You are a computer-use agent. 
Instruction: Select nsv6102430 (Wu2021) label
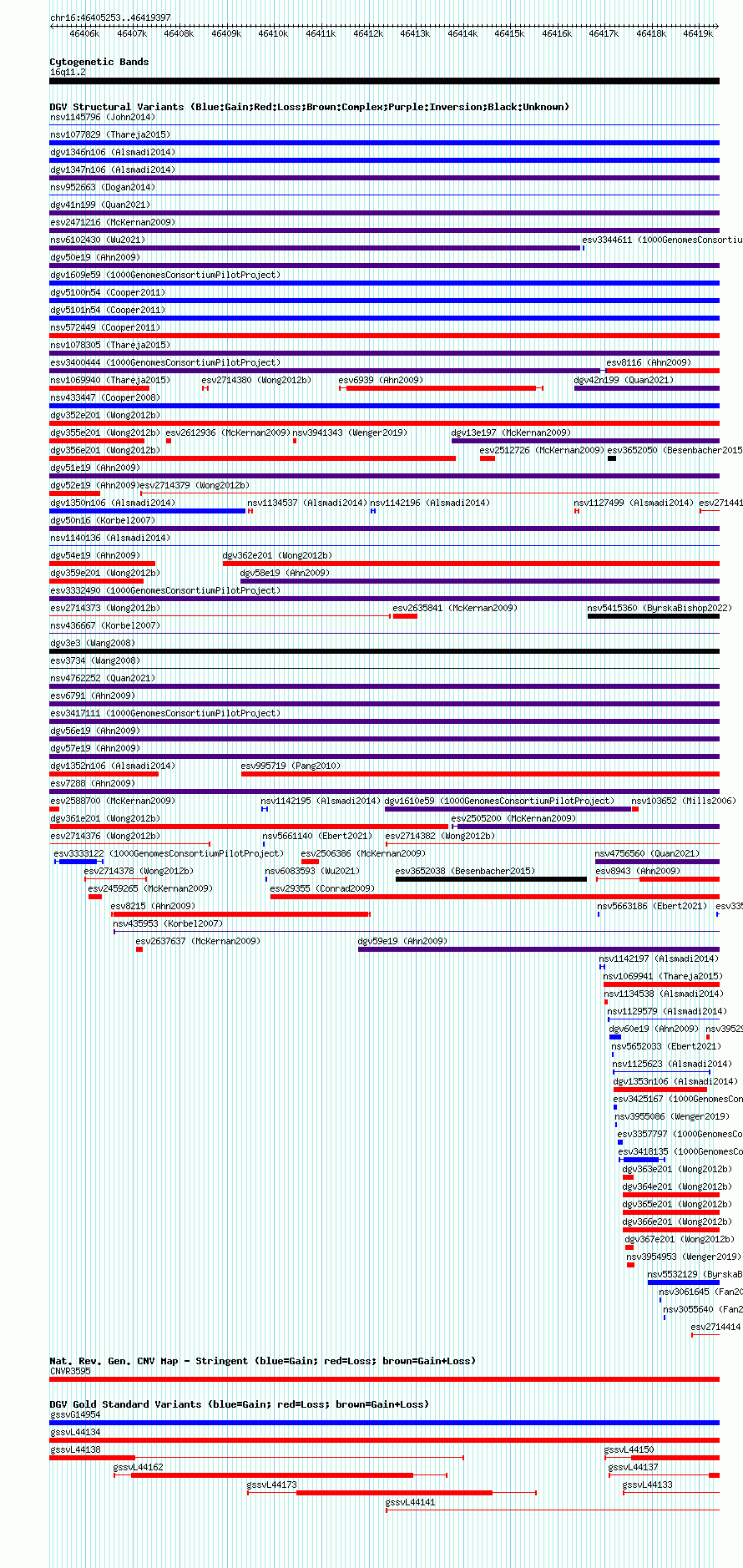click(x=98, y=240)
